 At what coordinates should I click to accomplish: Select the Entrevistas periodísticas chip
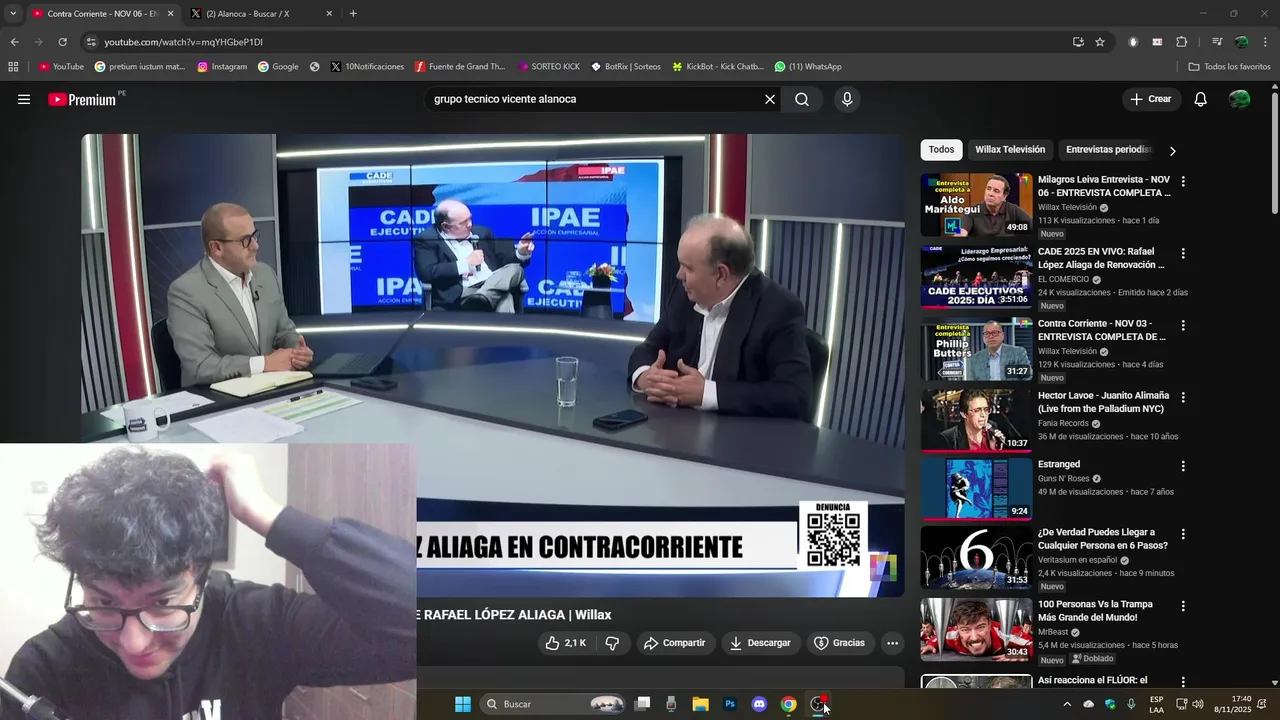point(1108,150)
